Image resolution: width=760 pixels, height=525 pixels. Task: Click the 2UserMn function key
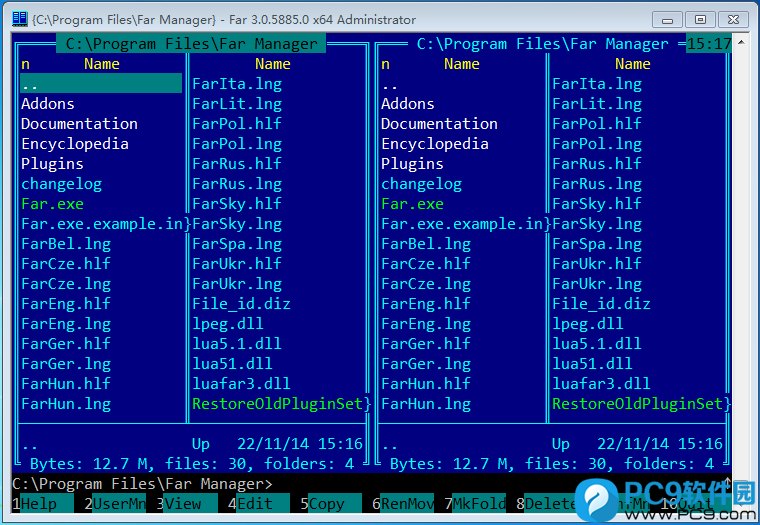pyautogui.click(x=114, y=504)
